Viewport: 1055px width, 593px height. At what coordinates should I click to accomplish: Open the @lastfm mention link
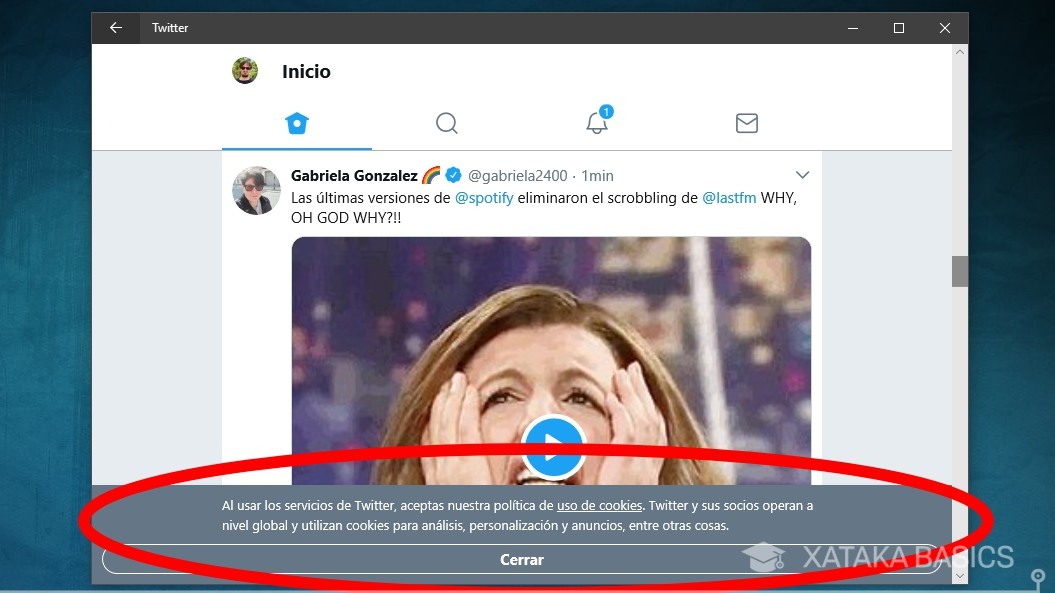click(729, 198)
